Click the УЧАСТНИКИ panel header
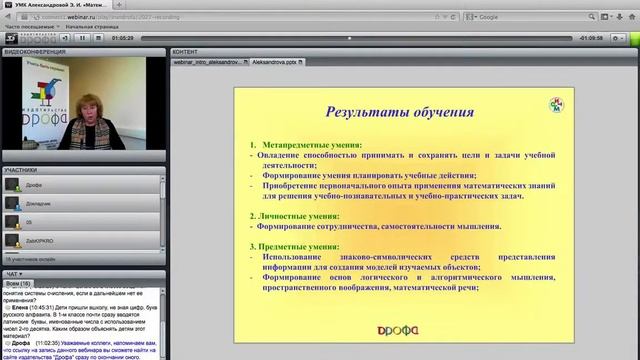The width and height of the screenshot is (640, 360). point(84,170)
